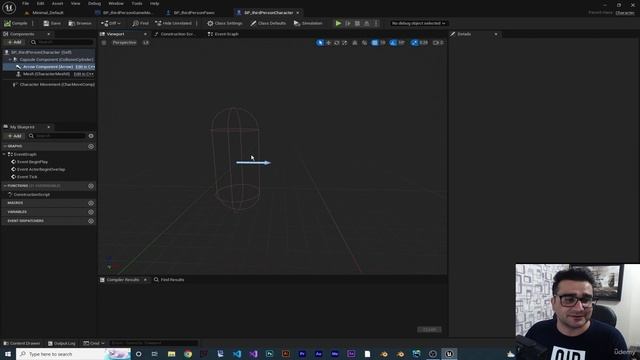Click the Eject button in play controls
640x360 pixels.
point(367,23)
